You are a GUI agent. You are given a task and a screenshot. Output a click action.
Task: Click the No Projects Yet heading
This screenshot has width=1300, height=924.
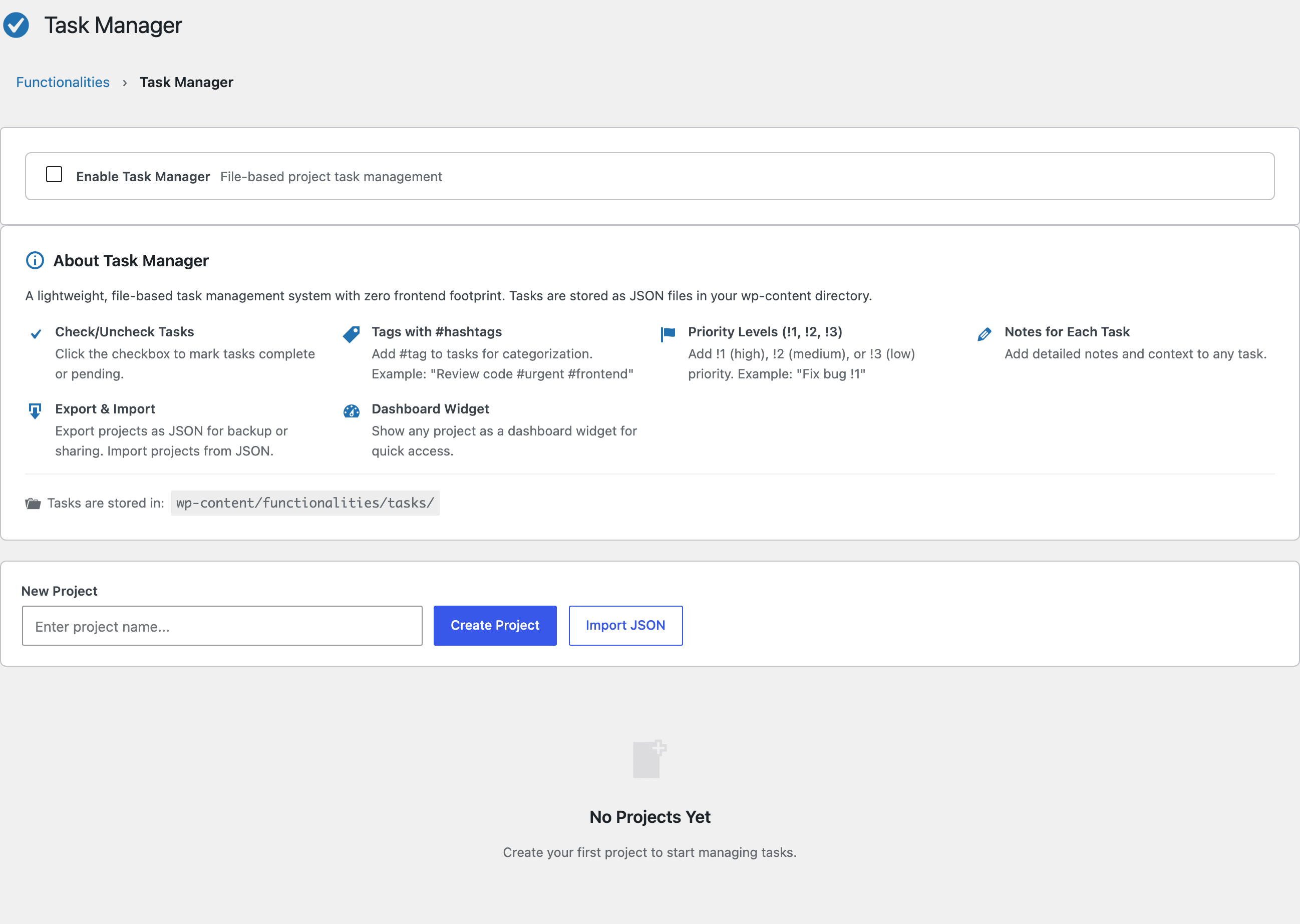pos(650,817)
